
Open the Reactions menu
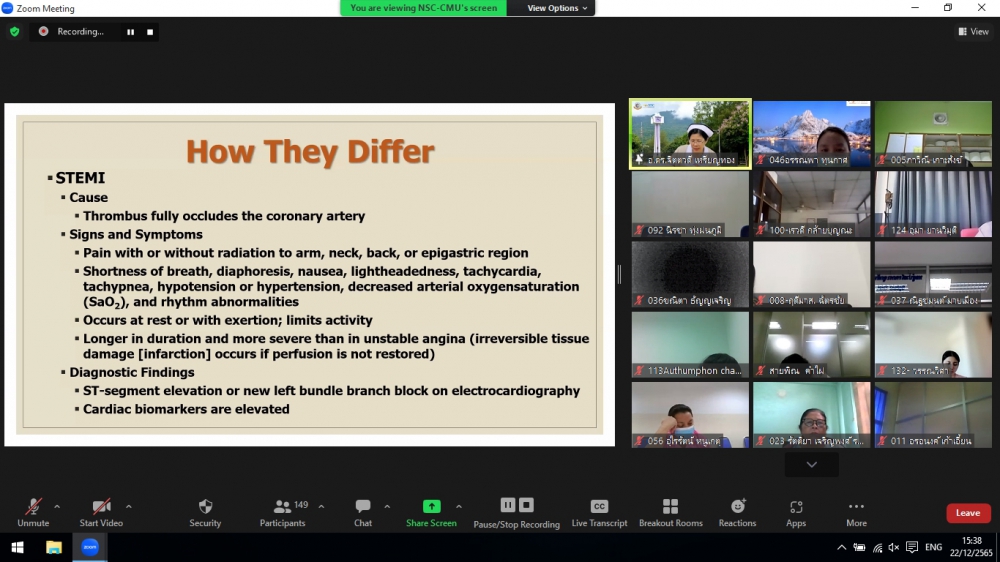pos(737,507)
